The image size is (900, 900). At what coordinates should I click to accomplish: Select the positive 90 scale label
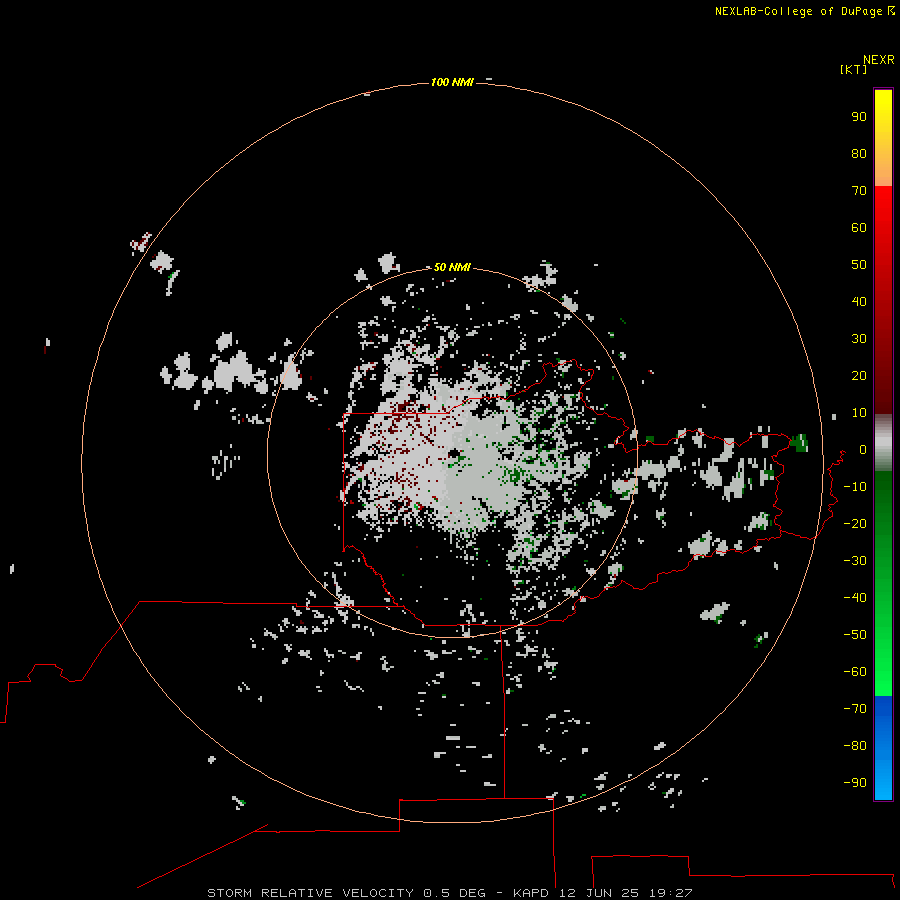tap(859, 117)
